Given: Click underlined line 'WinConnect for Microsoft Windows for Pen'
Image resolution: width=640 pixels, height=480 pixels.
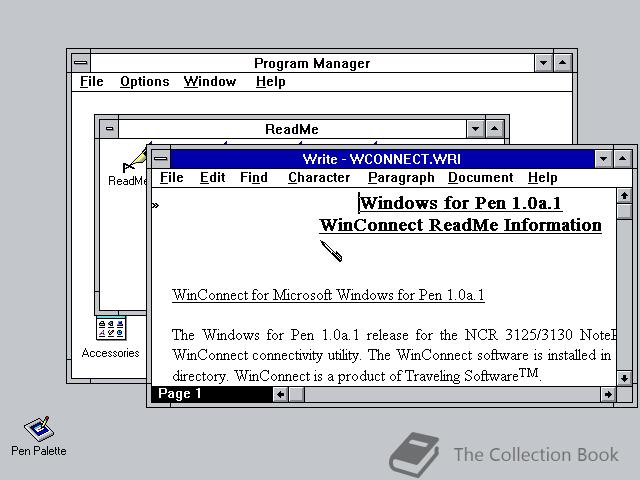Looking at the screenshot, I should tap(328, 295).
